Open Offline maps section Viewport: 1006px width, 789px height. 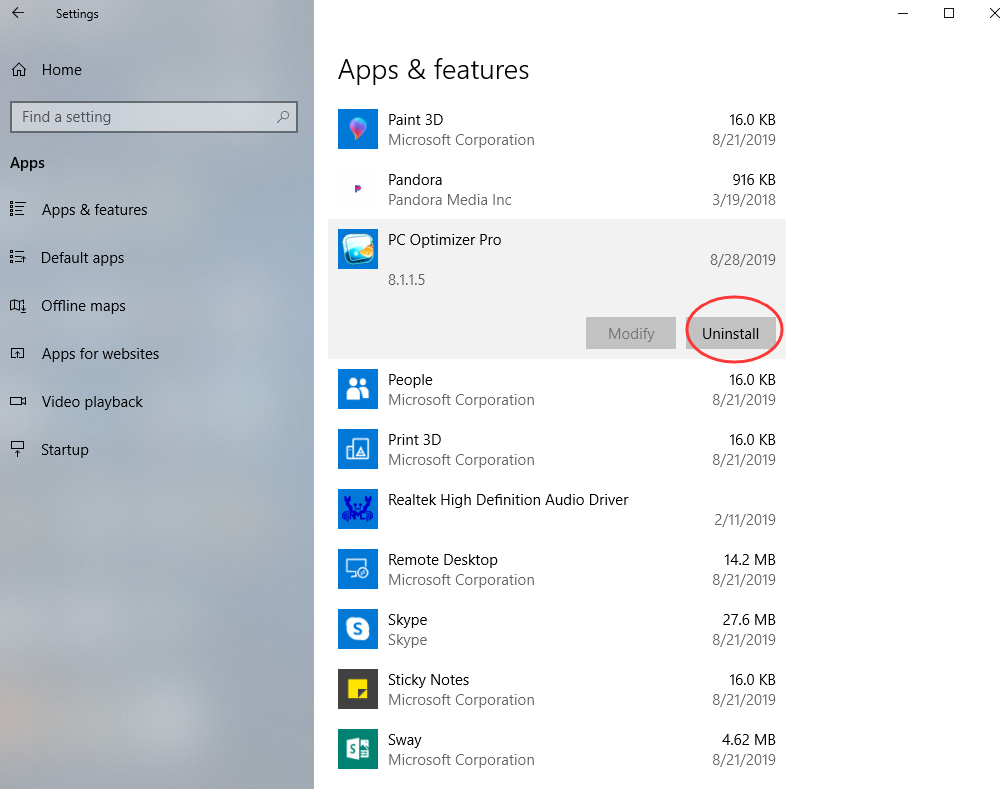[83, 306]
